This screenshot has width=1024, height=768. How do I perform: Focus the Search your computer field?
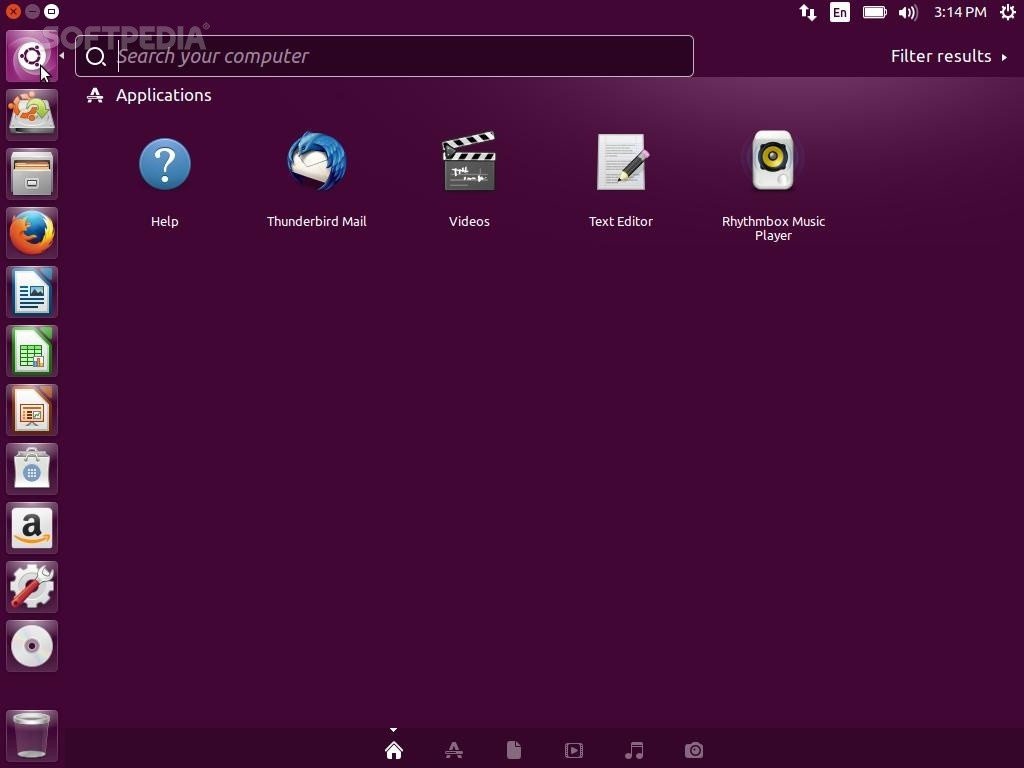(400, 56)
